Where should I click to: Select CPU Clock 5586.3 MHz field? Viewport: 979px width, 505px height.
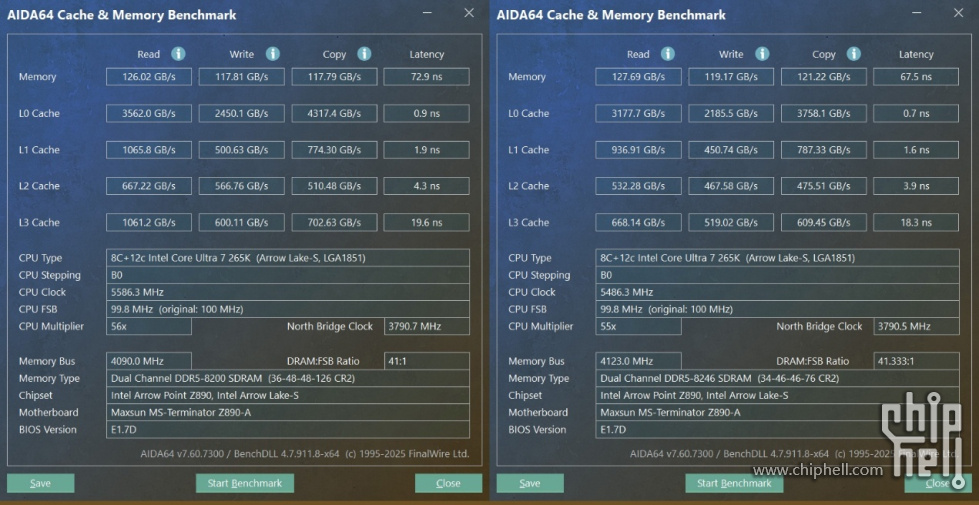coord(288,292)
